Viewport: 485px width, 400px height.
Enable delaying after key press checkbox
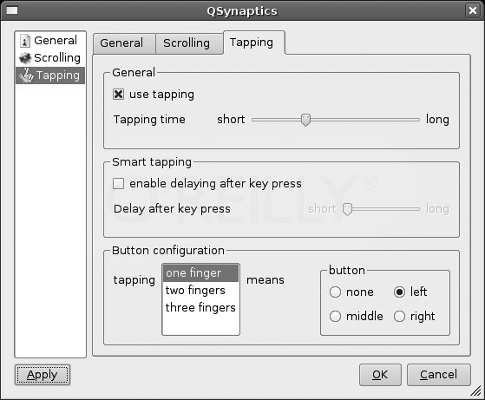tap(118, 184)
